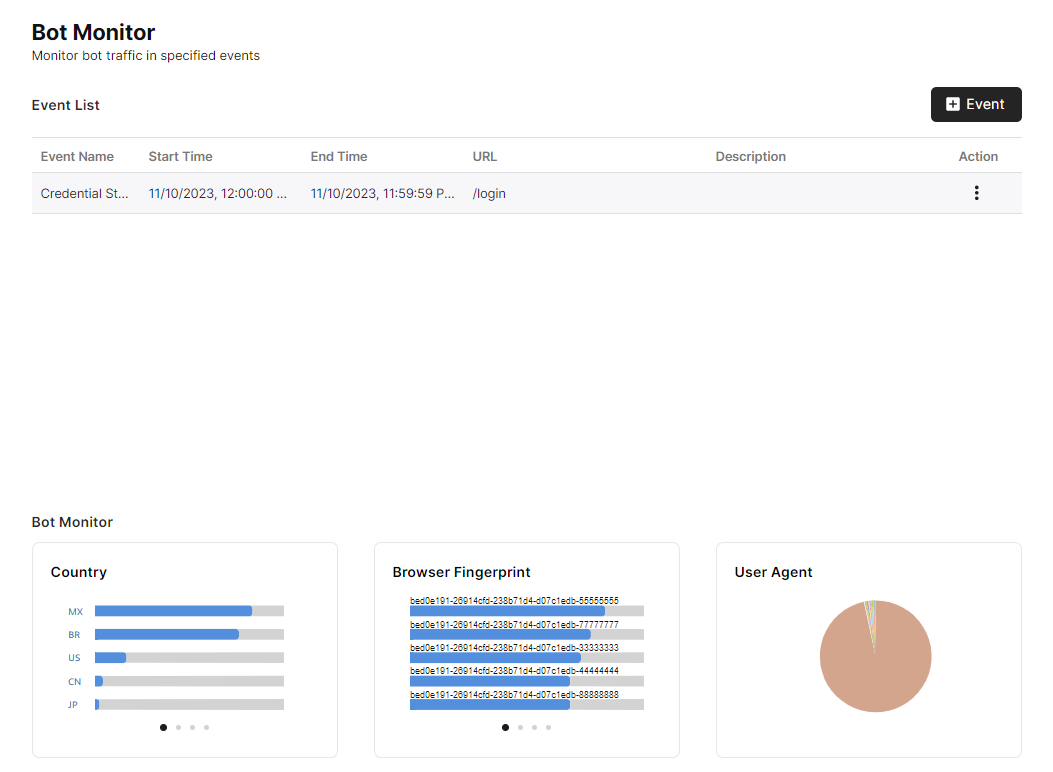The width and height of the screenshot is (1053, 772).
Task: Click the Event Name column header
Action: [77, 156]
